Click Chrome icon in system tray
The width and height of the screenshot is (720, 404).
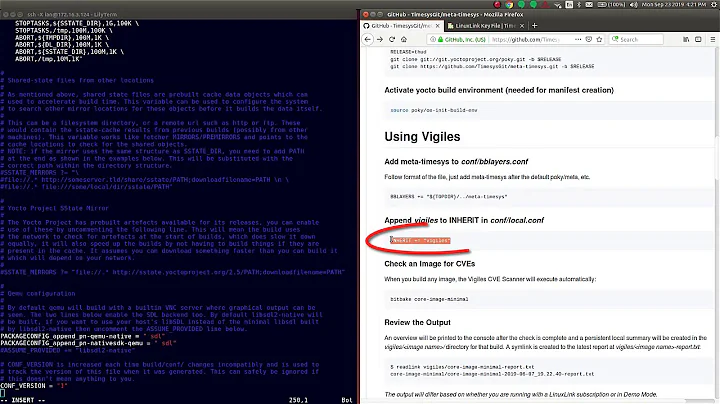[x=509, y=5]
